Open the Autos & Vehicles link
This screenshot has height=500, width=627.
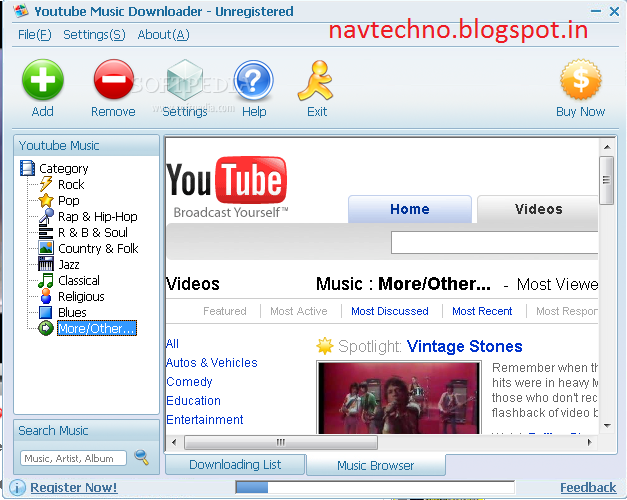point(212,362)
